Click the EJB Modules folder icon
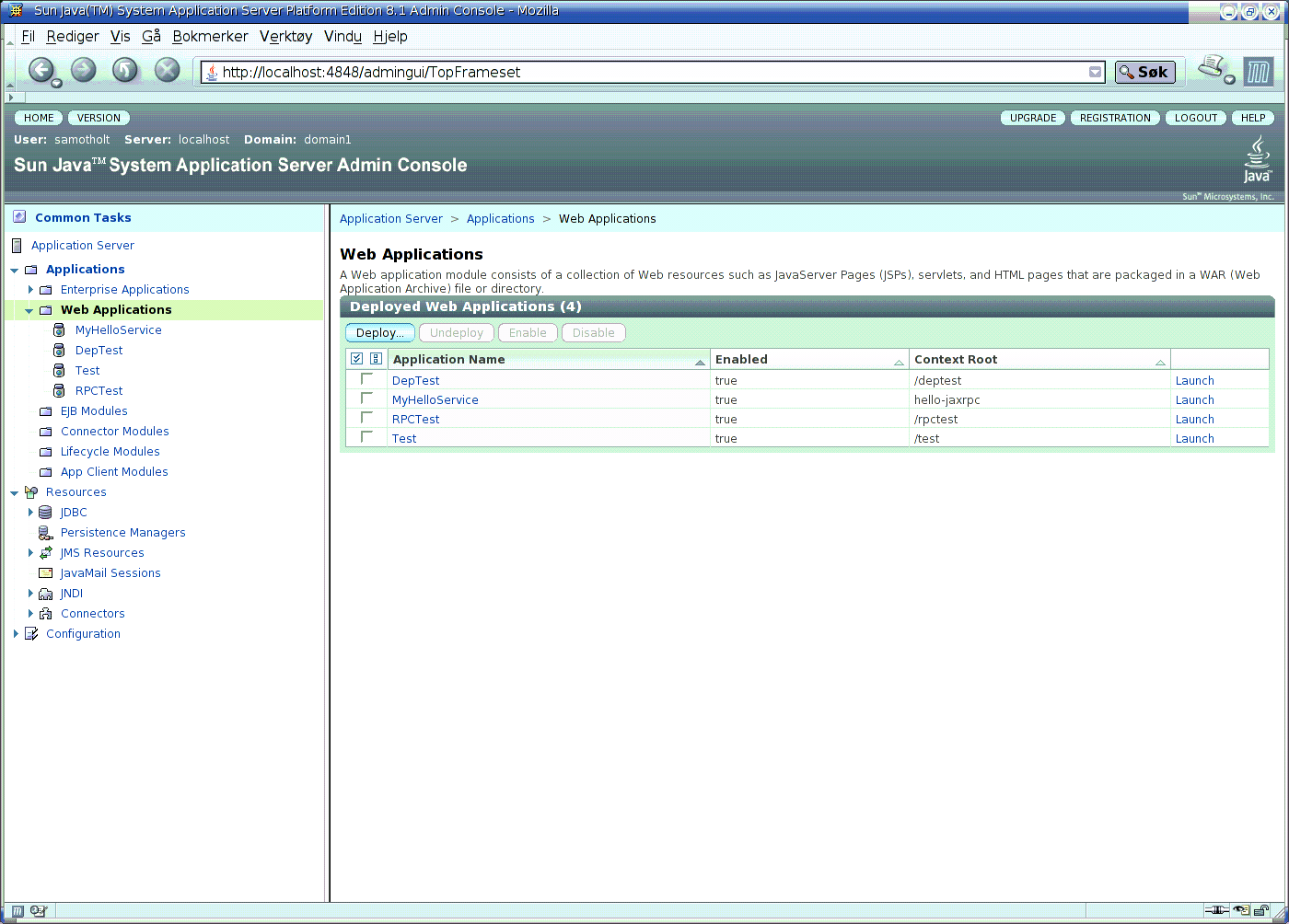Image resolution: width=1289 pixels, height=924 pixels. (46, 411)
